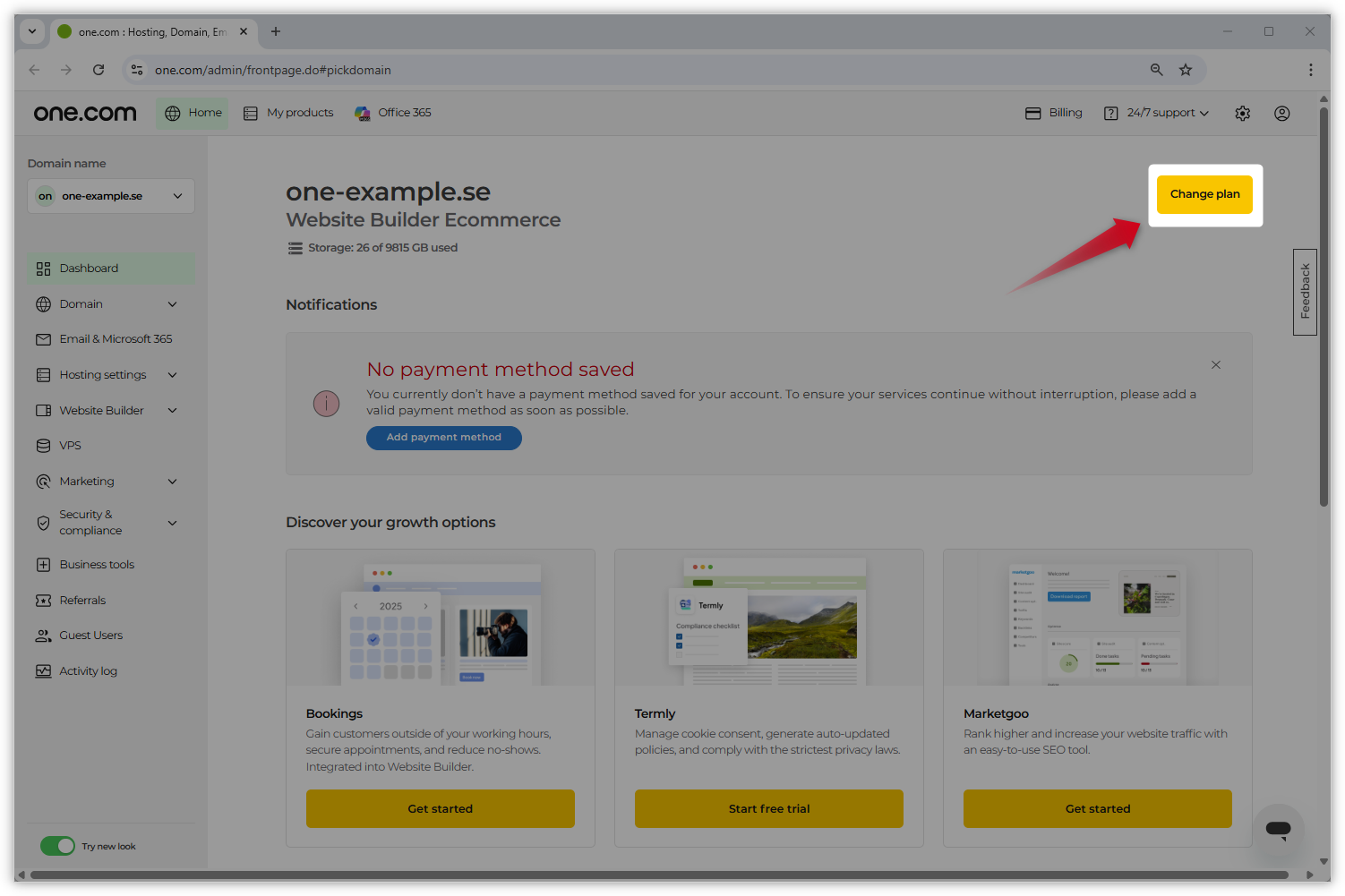Get started with Bookings
1345x896 pixels.
coord(441,808)
